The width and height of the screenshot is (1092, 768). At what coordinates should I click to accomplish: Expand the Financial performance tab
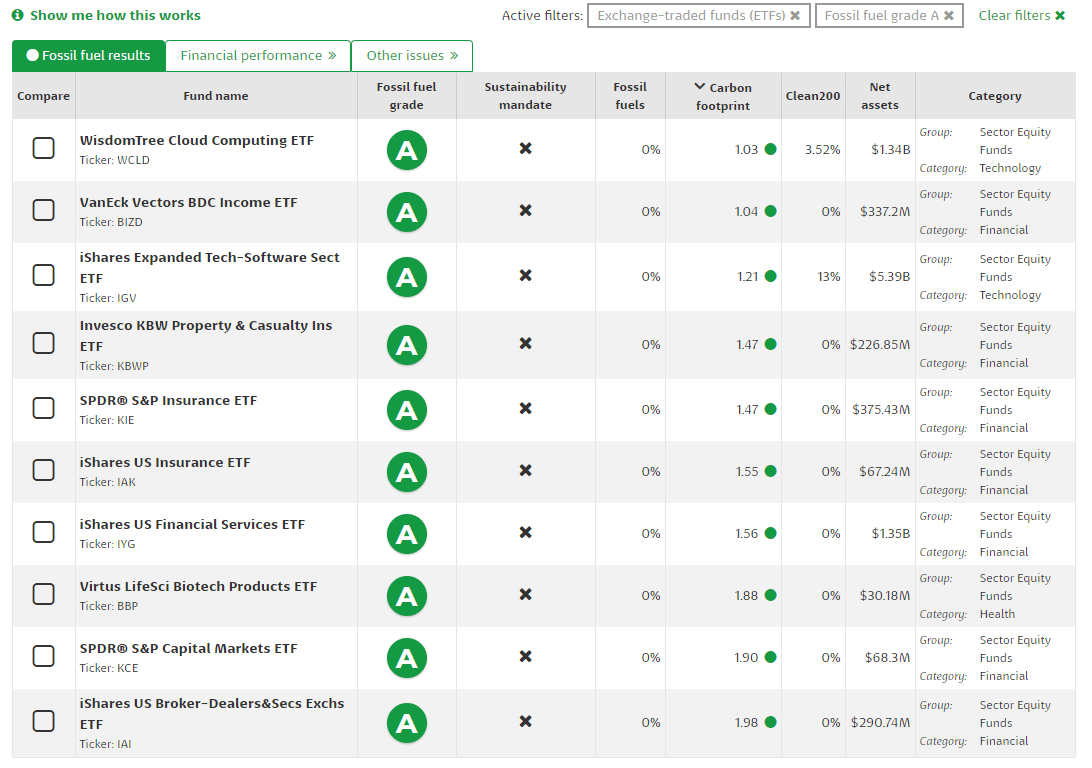point(258,56)
